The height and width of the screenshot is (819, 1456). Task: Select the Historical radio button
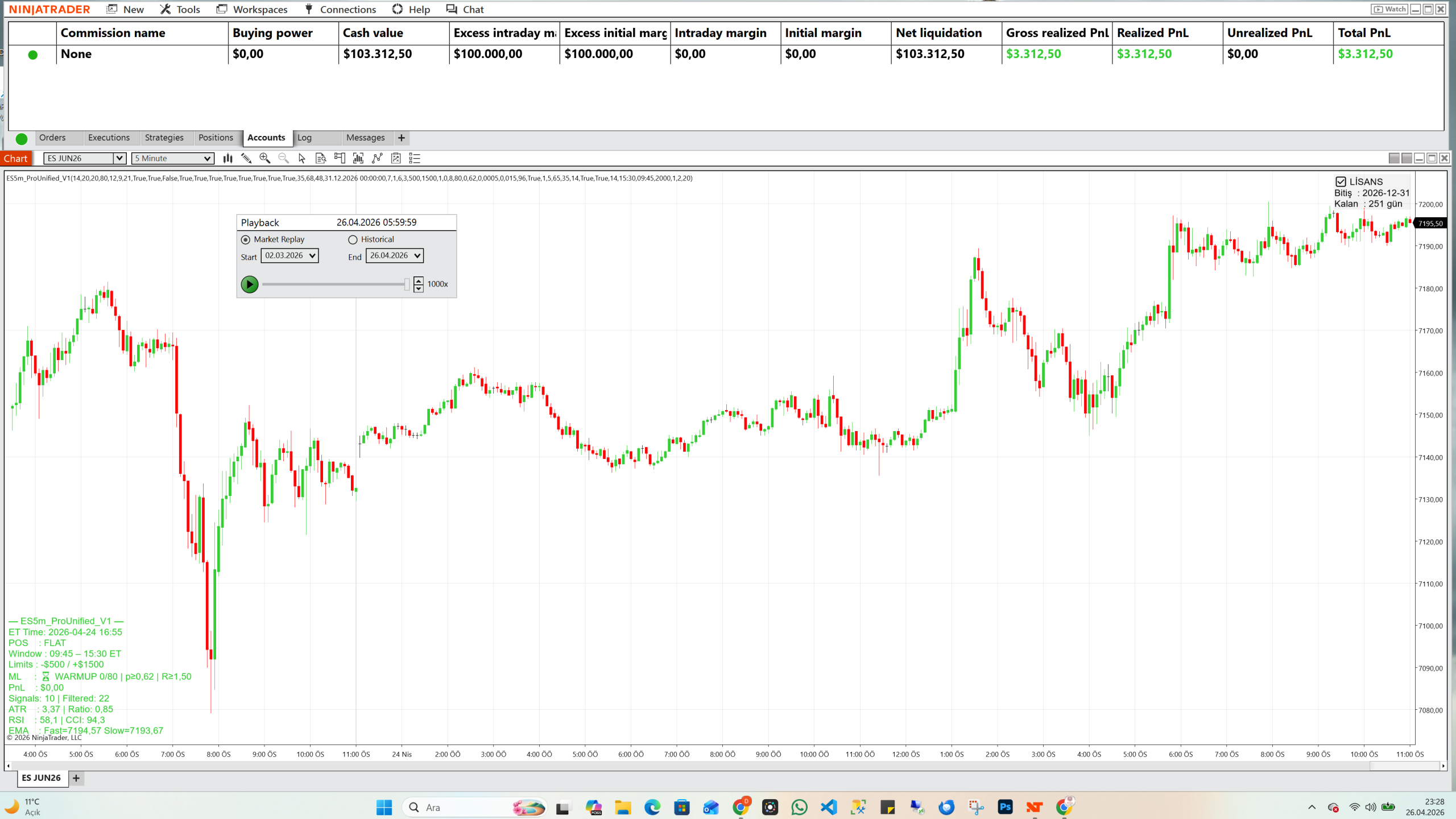[353, 239]
